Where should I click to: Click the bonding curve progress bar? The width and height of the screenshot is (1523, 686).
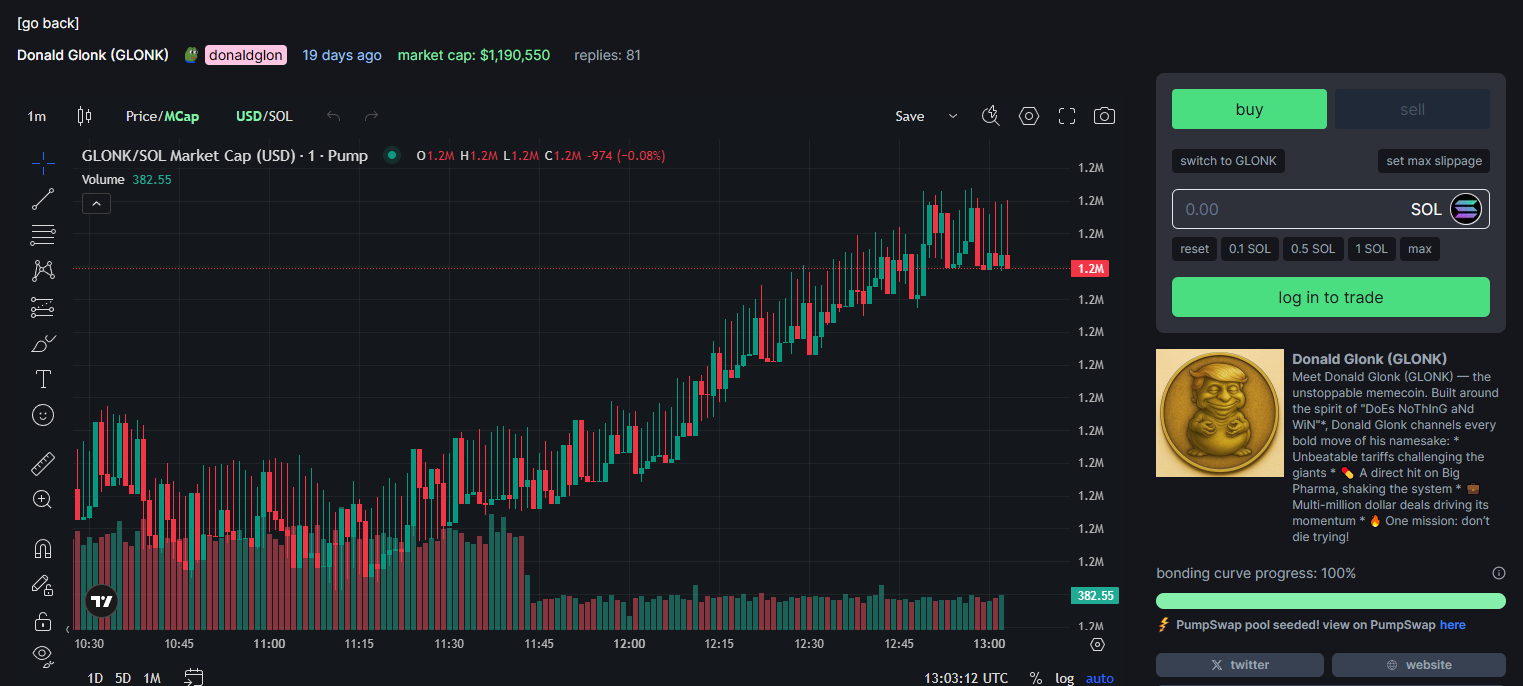1331,601
